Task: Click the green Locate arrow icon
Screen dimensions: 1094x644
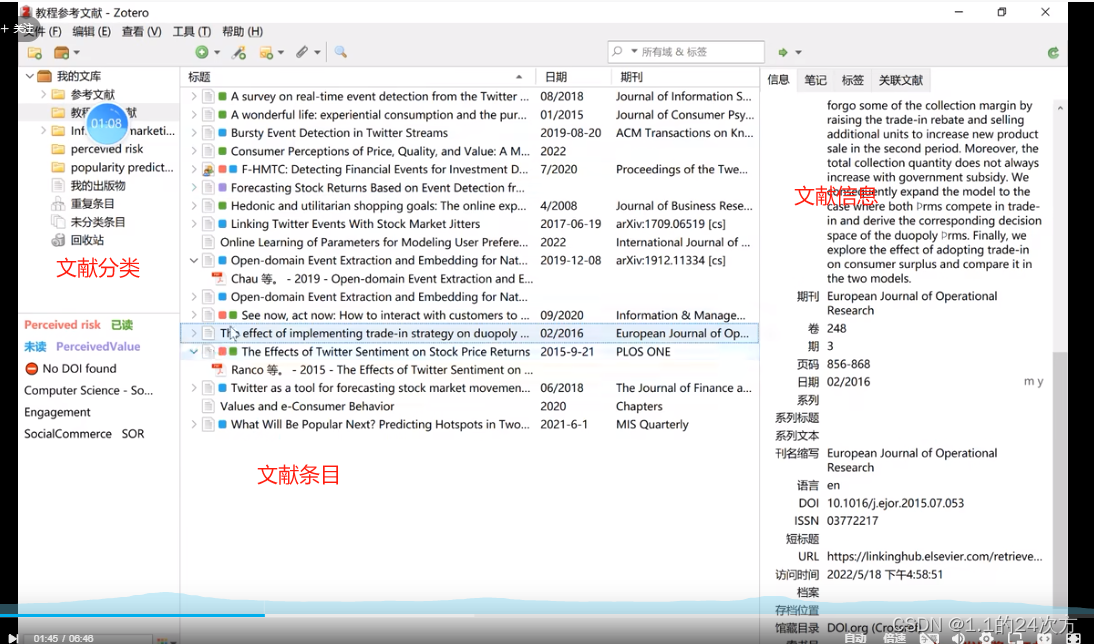Action: pyautogui.click(x=783, y=52)
